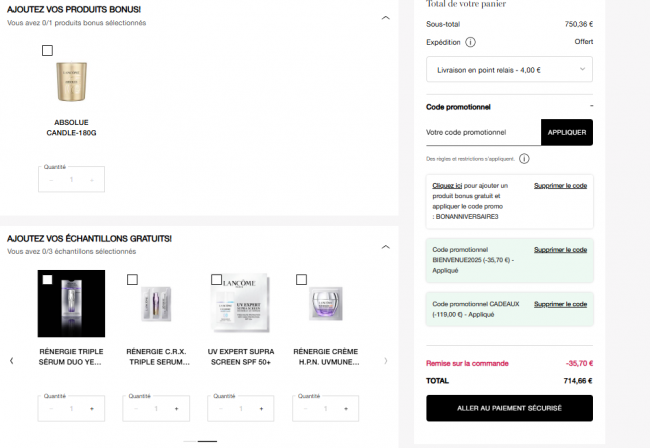Image resolution: width=650 pixels, height=448 pixels.
Task: Click the previous arrow of samples carousel
Action: pos(11,360)
